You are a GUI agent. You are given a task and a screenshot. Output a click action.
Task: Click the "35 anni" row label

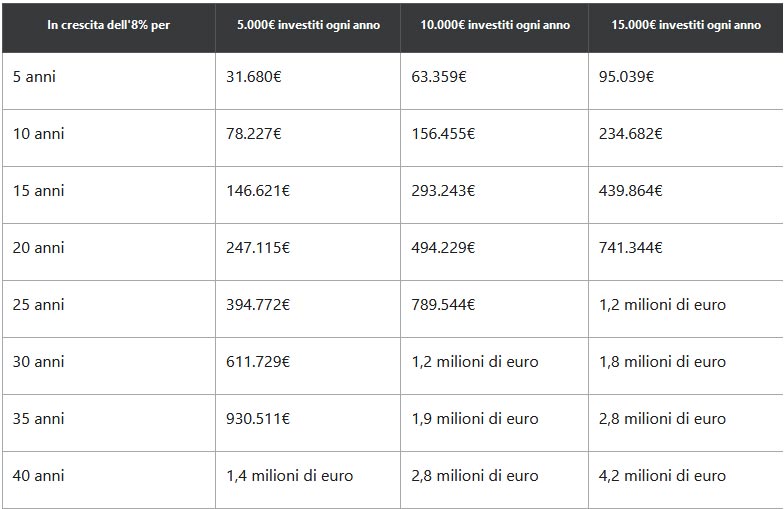point(39,418)
